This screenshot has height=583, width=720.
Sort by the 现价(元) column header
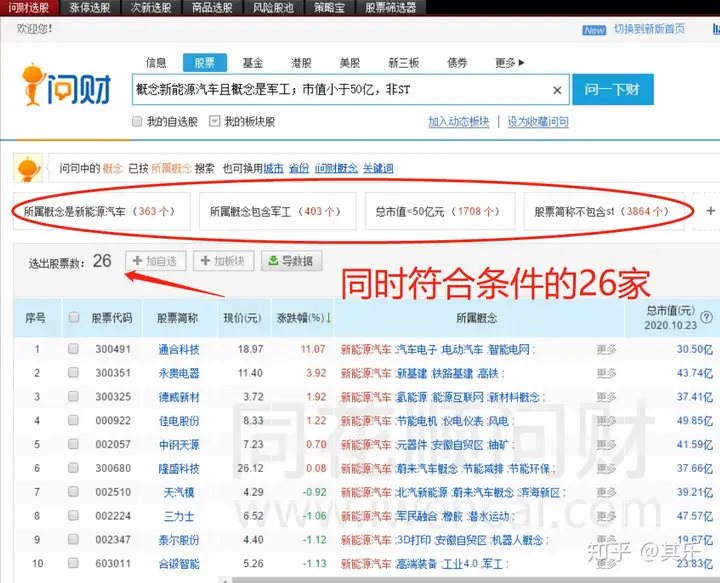pyautogui.click(x=242, y=318)
